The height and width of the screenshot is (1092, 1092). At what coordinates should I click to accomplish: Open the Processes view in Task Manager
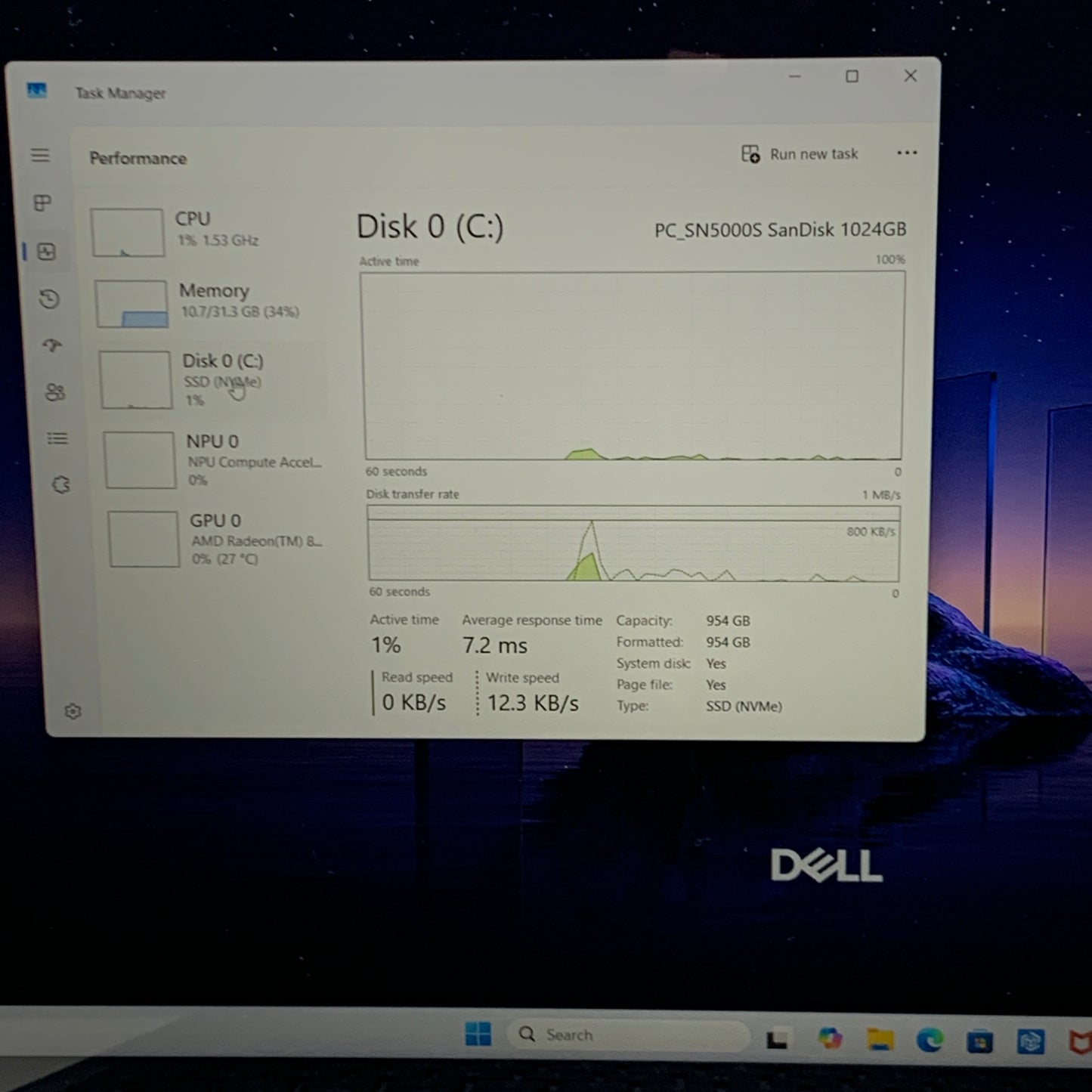(x=44, y=203)
